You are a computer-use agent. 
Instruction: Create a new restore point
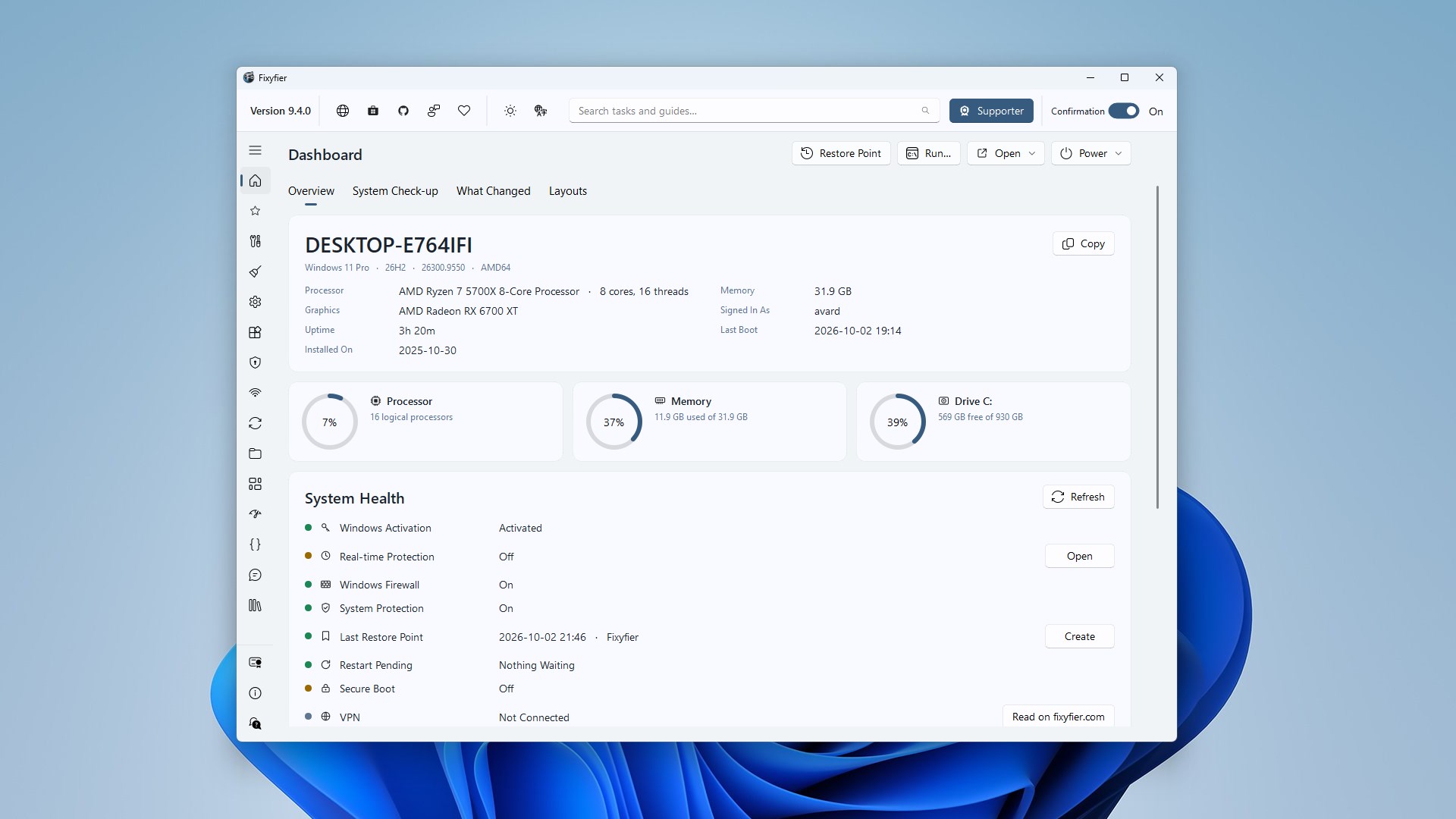(x=1080, y=636)
